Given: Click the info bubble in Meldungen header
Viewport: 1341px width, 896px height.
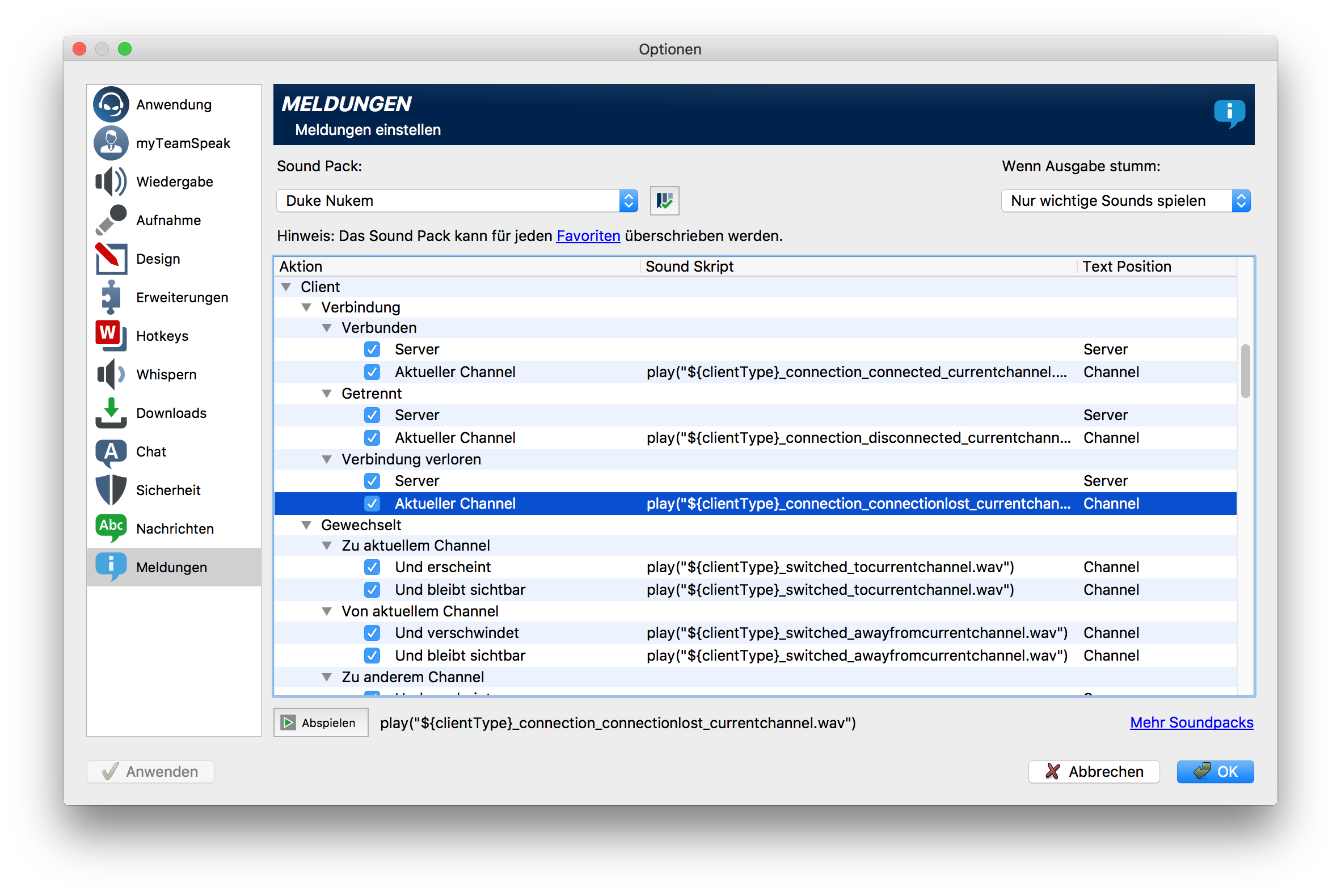Looking at the screenshot, I should coord(1229,113).
